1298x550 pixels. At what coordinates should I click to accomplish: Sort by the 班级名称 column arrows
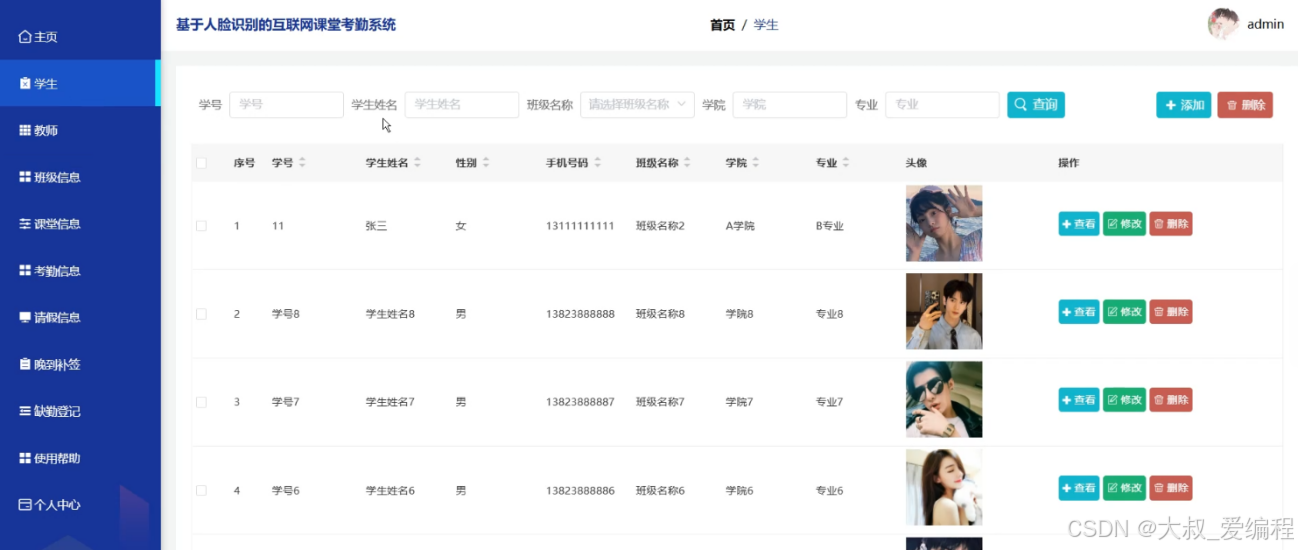tap(687, 163)
